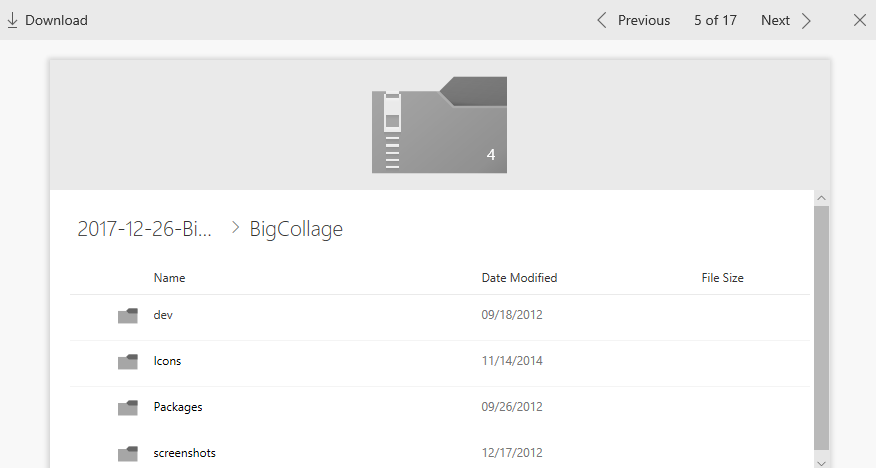
Task: Click the large zip archive icon
Action: (x=439, y=125)
